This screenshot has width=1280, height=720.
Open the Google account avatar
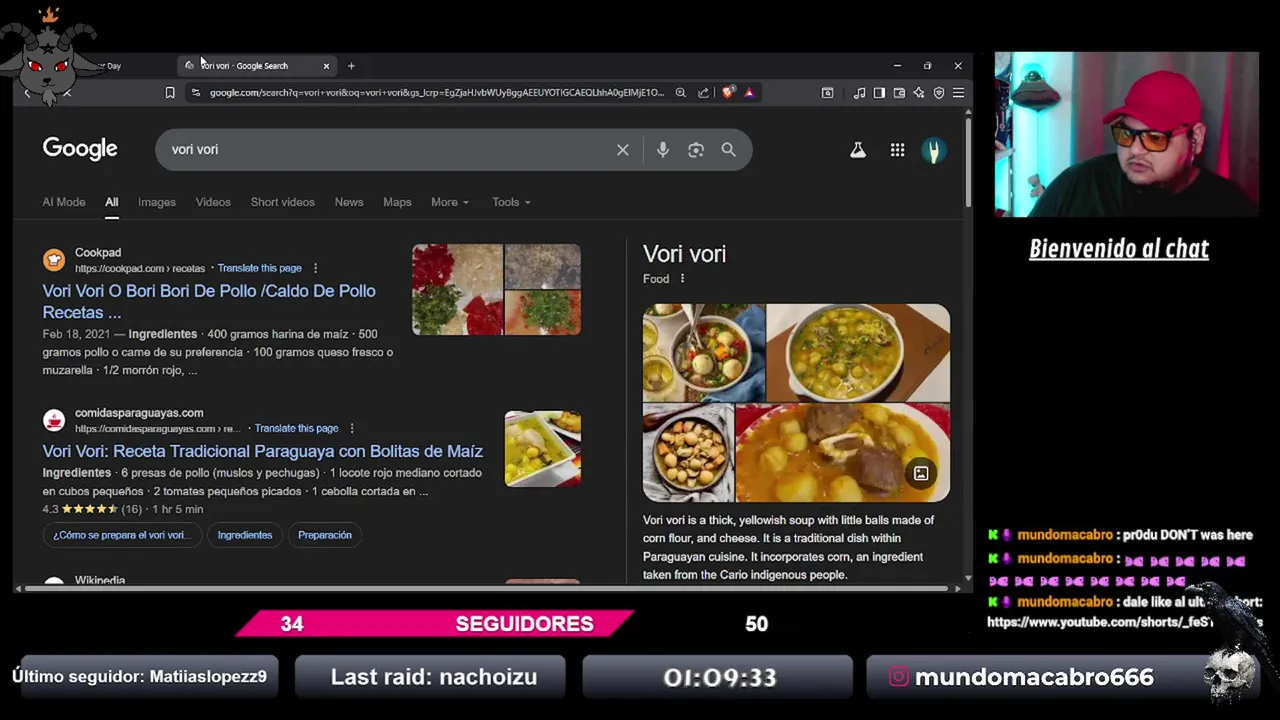(933, 150)
